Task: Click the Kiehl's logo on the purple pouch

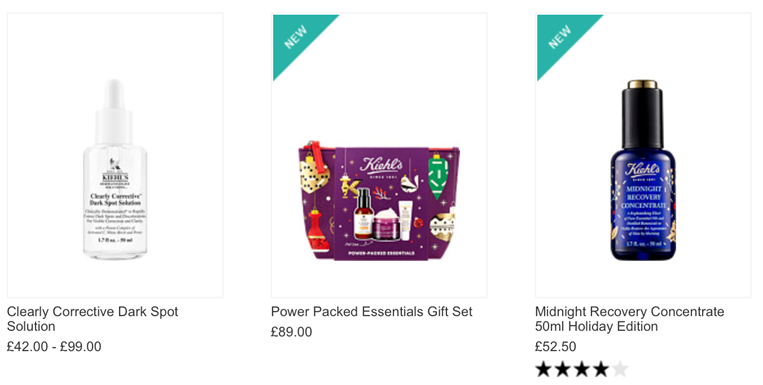Action: point(381,167)
